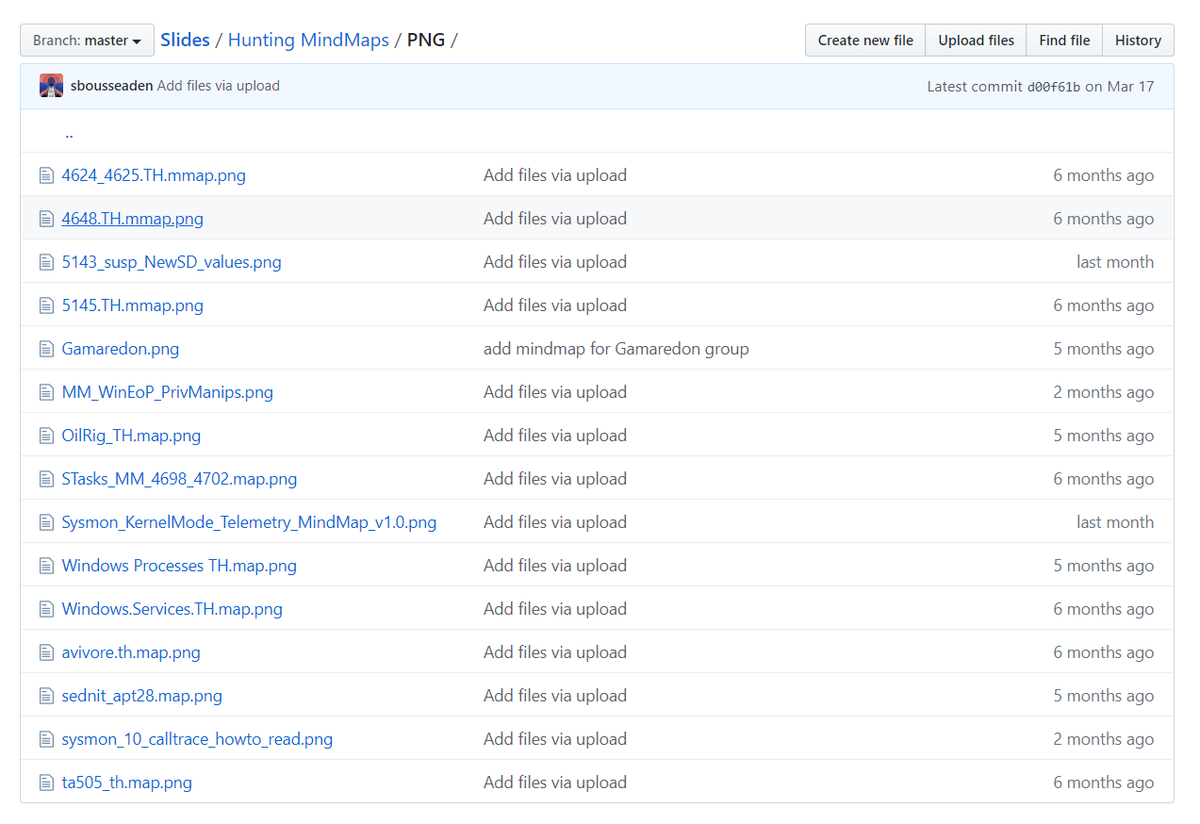
Task: Open file 5143_susp_NewSD_values.png
Action: click(x=171, y=262)
